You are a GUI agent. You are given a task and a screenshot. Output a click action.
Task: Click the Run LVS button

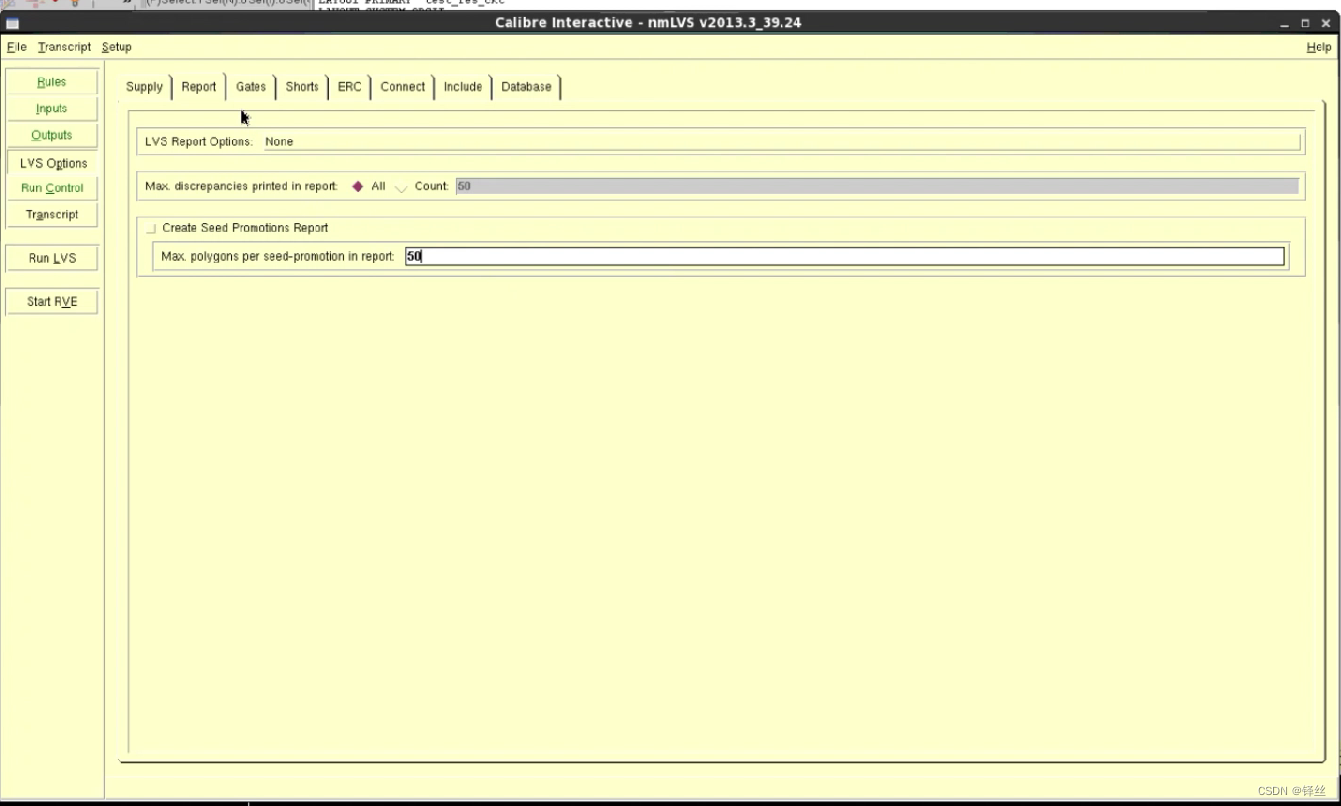tap(52, 258)
